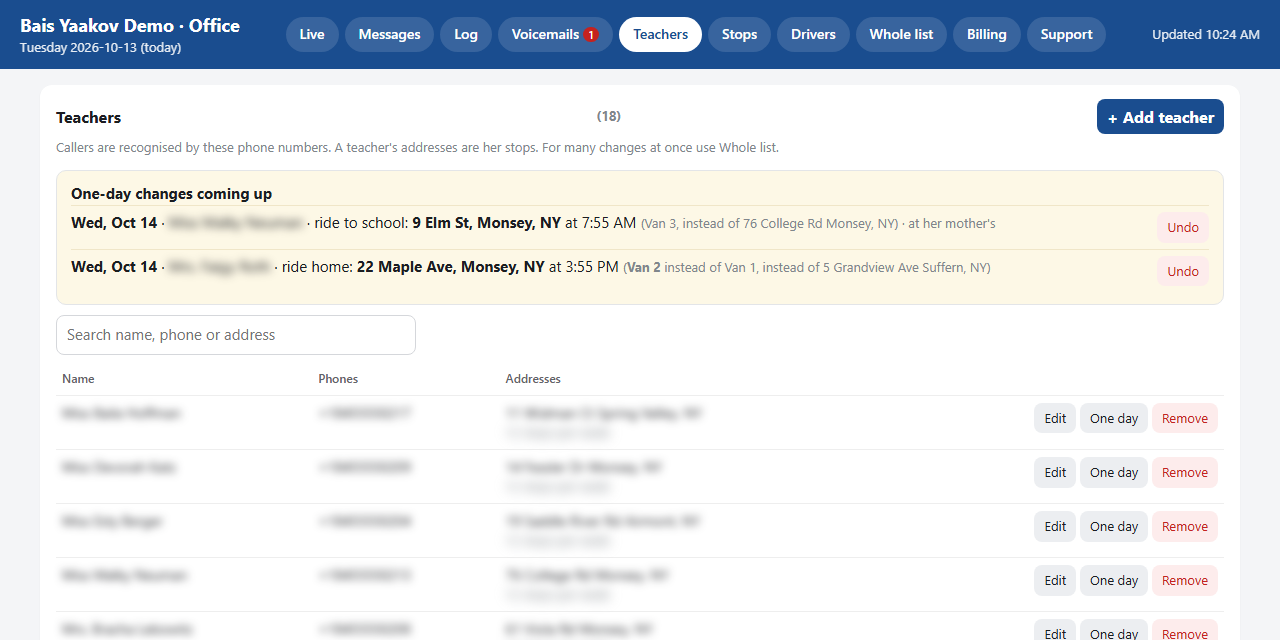
Task: Edit the second teacher in the list
Action: tap(1055, 473)
